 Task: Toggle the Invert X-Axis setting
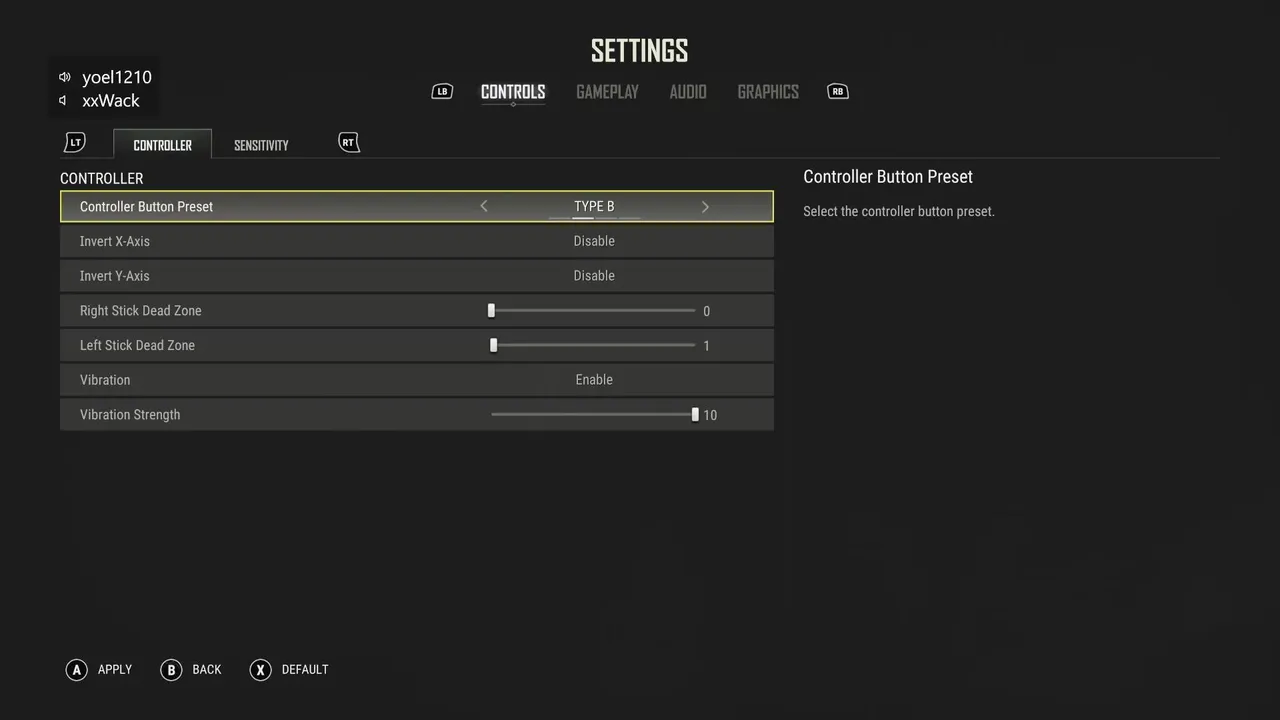pos(594,241)
